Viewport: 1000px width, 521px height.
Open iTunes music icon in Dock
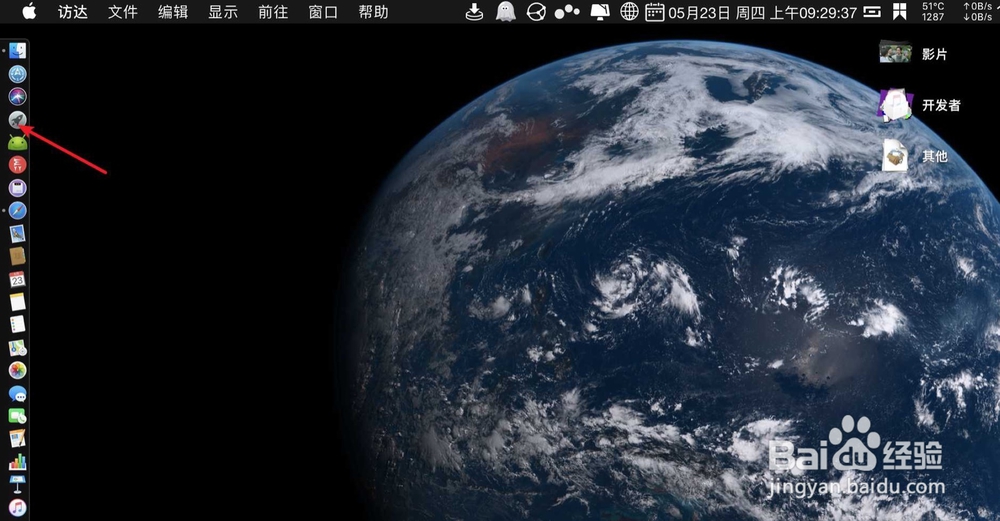pyautogui.click(x=17, y=508)
